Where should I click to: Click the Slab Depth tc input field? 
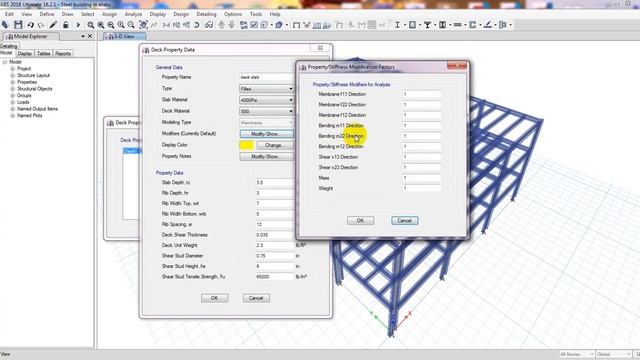click(x=275, y=182)
